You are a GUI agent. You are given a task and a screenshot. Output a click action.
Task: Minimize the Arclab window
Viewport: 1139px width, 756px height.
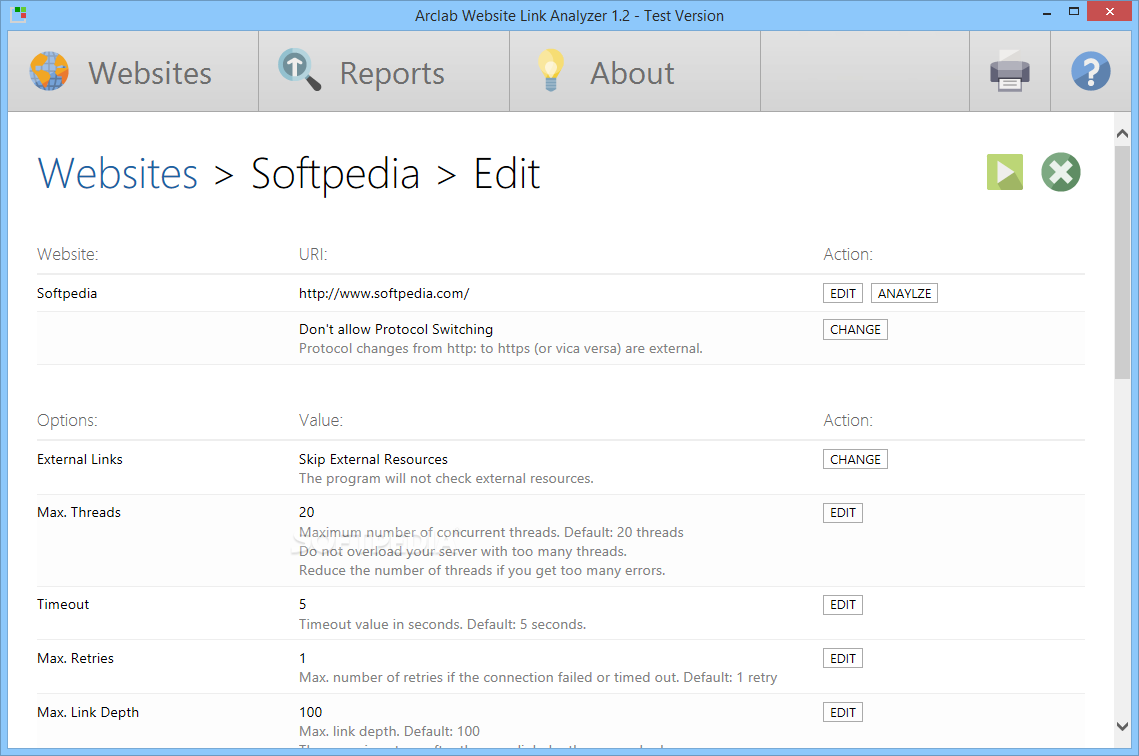click(x=1047, y=13)
